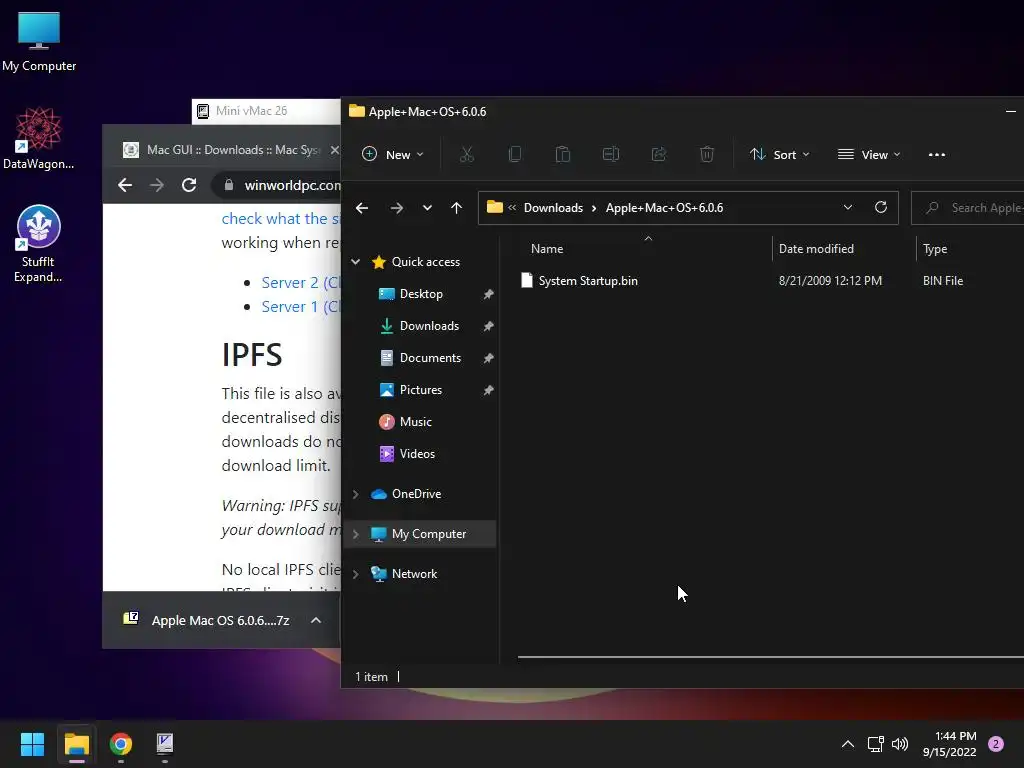Open notification center badge
This screenshot has height=768, width=1024.
point(996,744)
